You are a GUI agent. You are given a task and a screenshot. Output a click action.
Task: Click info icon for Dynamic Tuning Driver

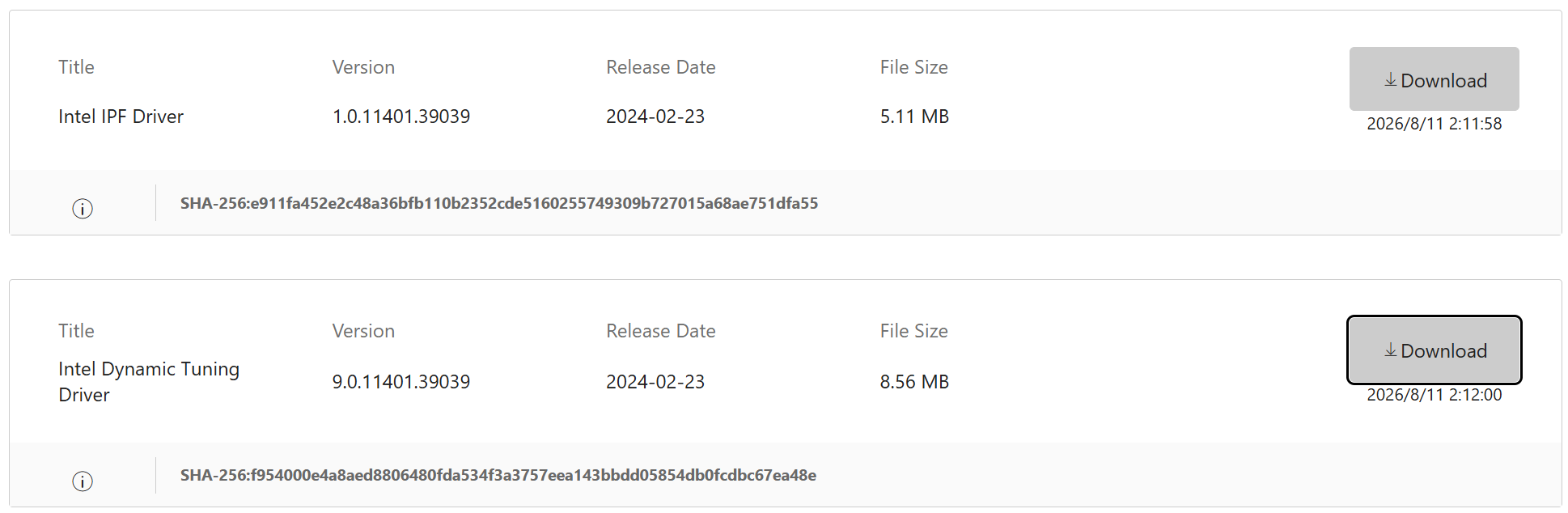point(83,481)
